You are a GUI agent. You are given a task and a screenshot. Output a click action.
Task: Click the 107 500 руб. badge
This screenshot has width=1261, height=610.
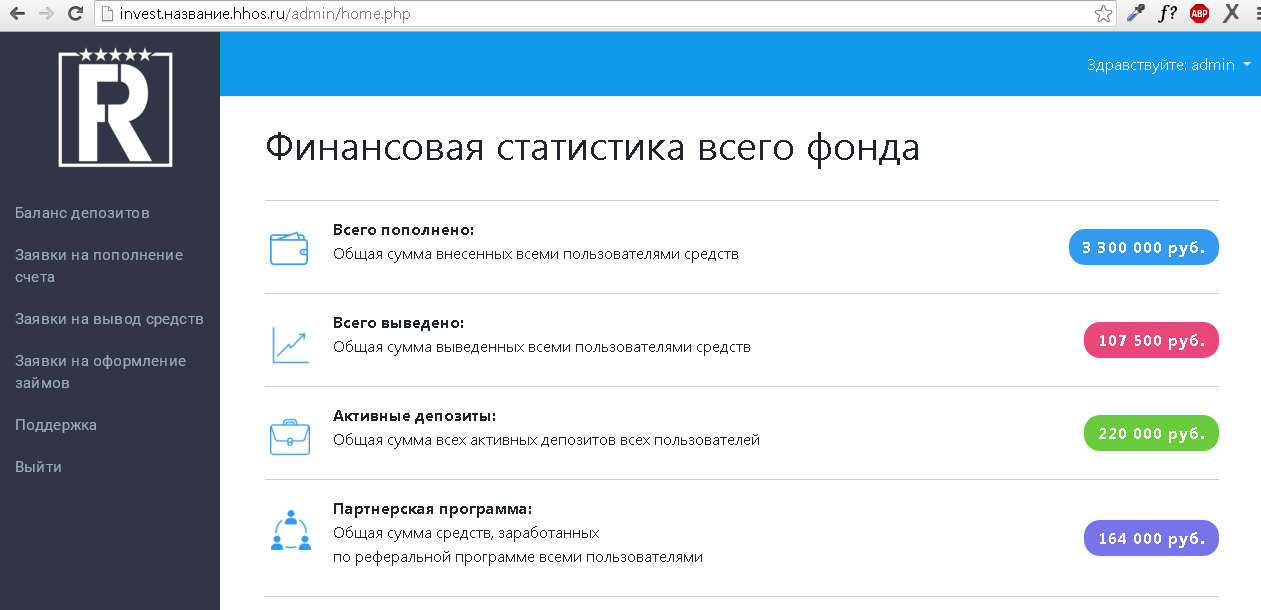point(1151,340)
